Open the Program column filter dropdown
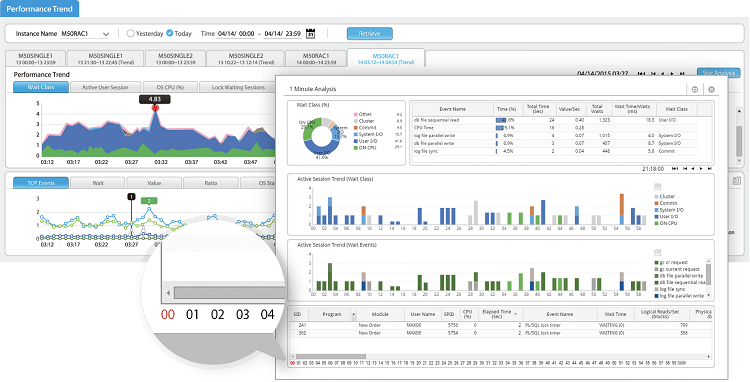The height and width of the screenshot is (382, 750). click(x=353, y=314)
